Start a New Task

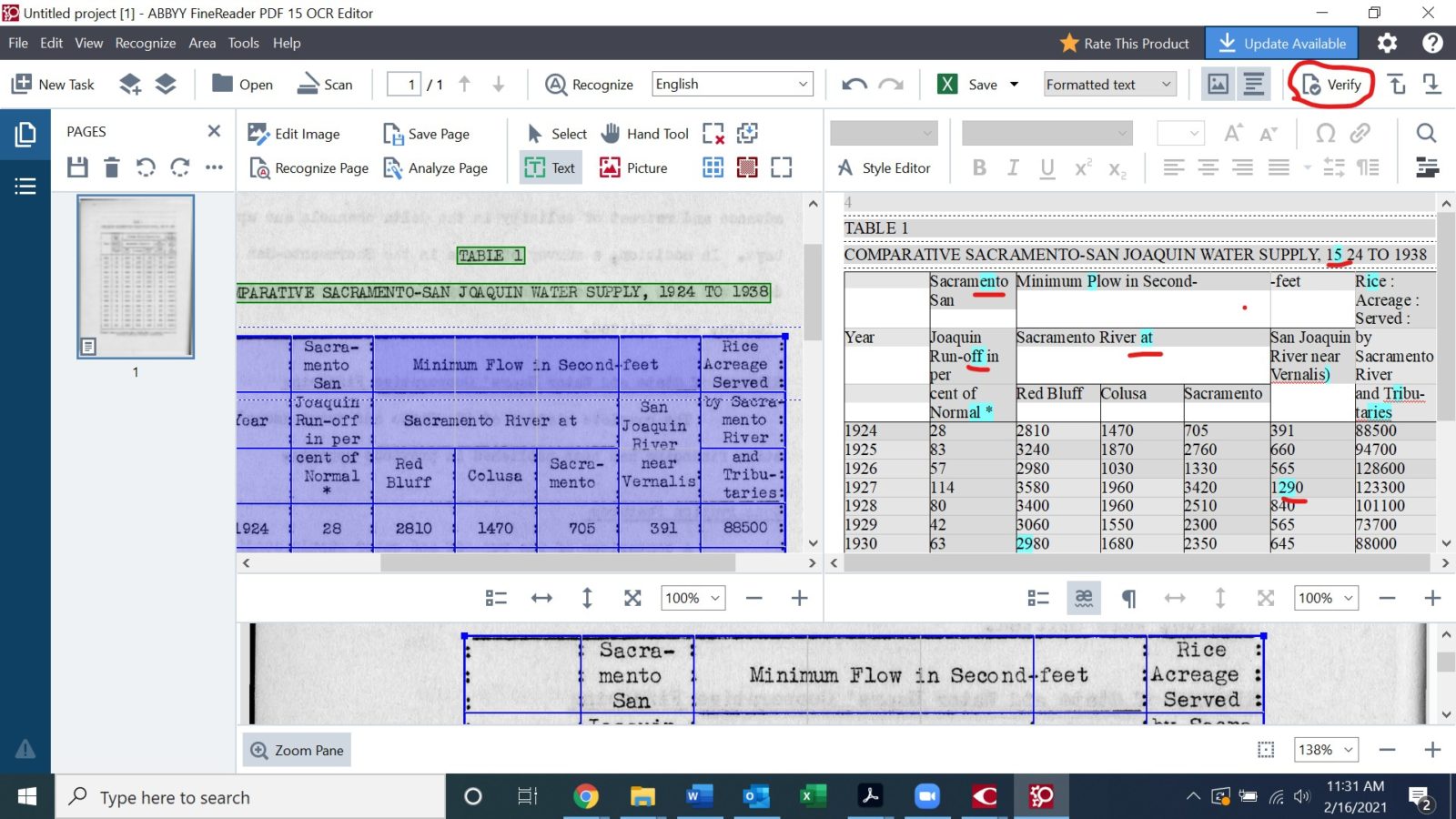[52, 84]
